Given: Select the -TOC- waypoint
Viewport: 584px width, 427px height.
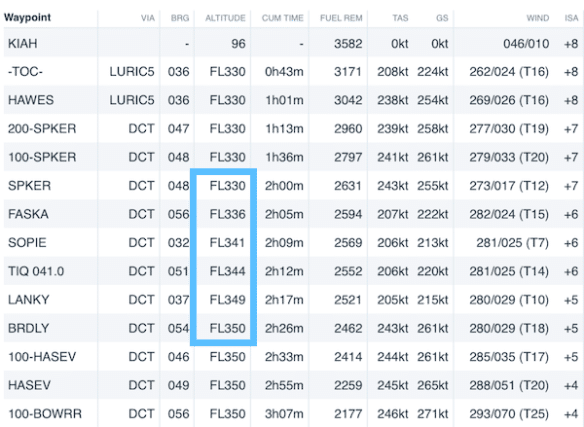Looking at the screenshot, I should (25, 72).
